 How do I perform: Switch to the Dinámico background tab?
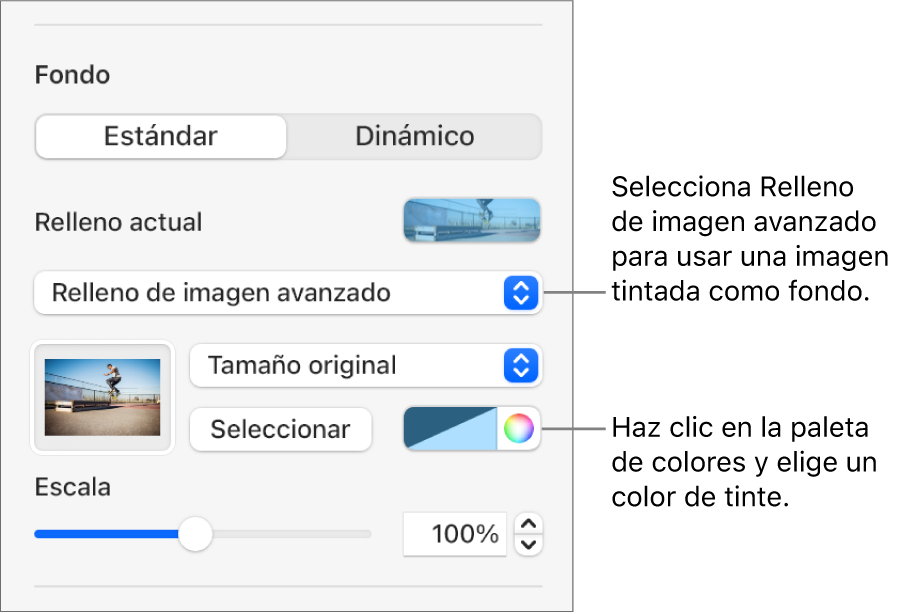(414, 136)
